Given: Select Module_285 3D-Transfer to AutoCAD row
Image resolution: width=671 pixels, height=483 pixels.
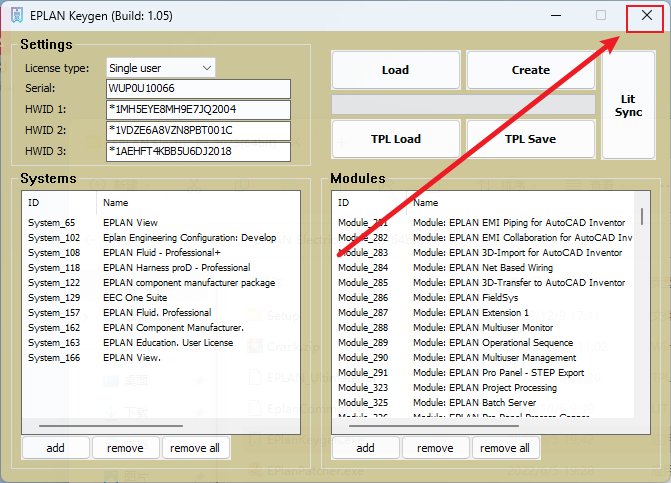Looking at the screenshot, I should [484, 282].
